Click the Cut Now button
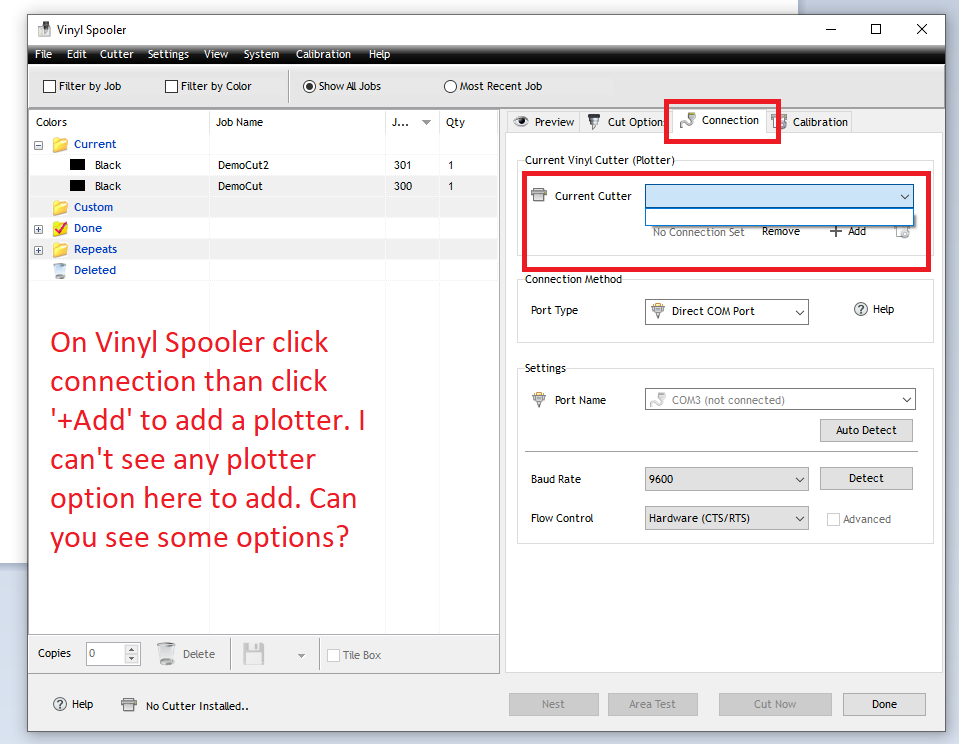The image size is (959, 744). point(775,704)
